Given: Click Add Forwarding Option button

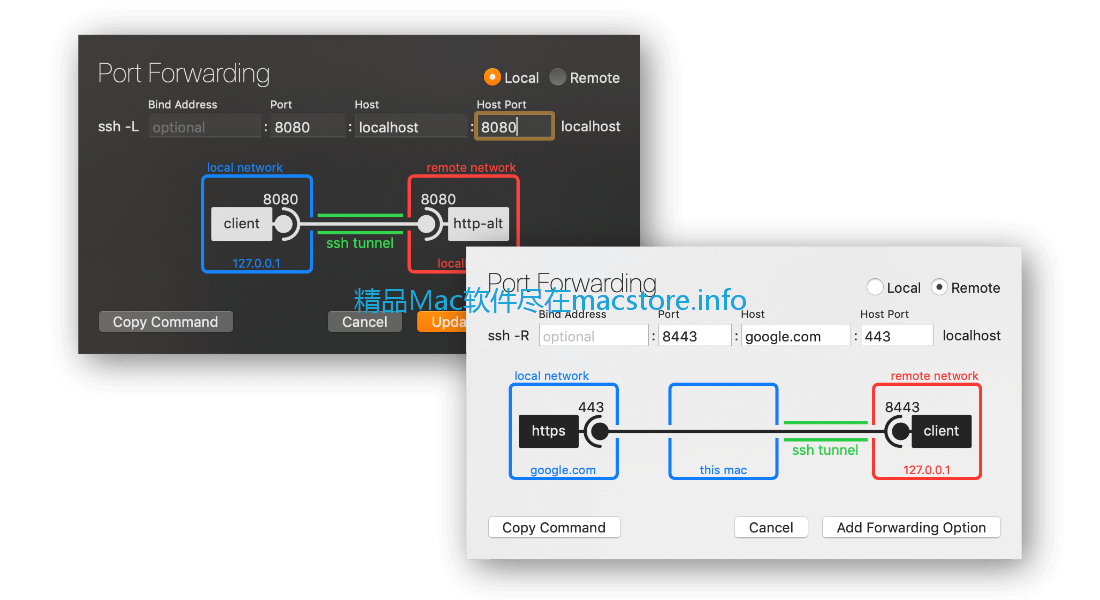Looking at the screenshot, I should (911, 528).
